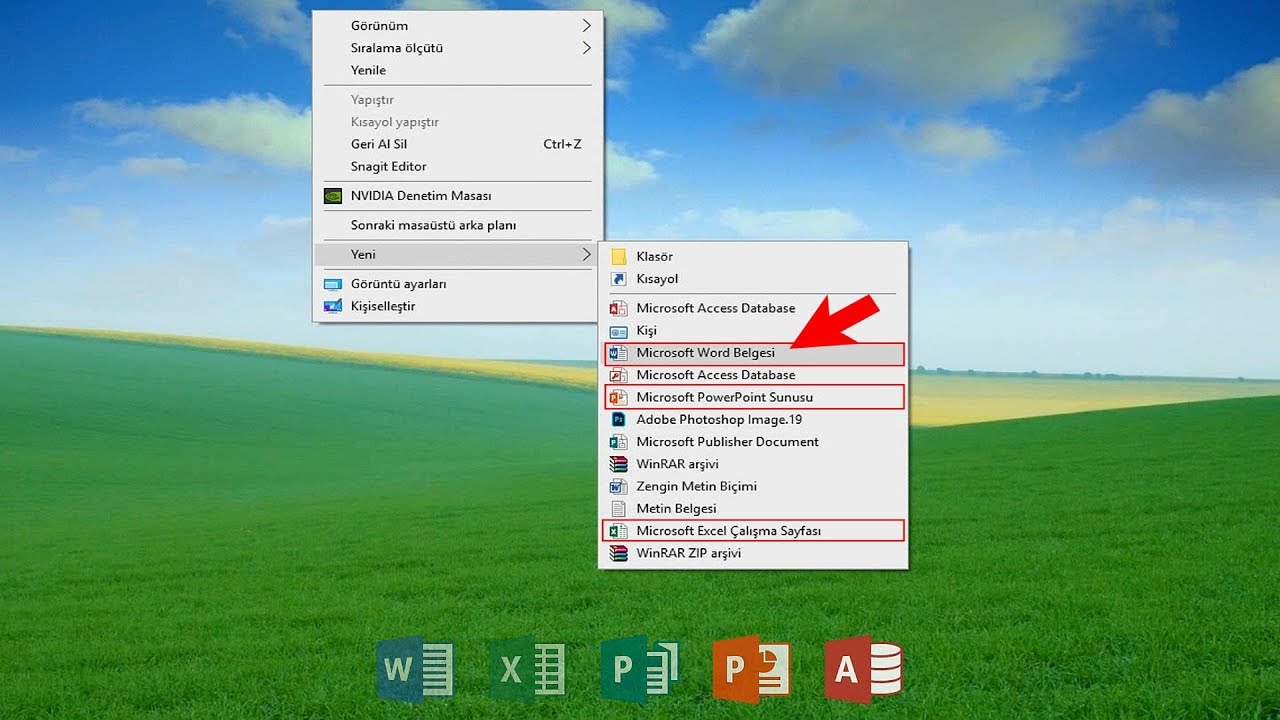This screenshot has width=1280, height=720.
Task: Click the WinRAR ZIP arşivi icon
Action: pos(619,553)
